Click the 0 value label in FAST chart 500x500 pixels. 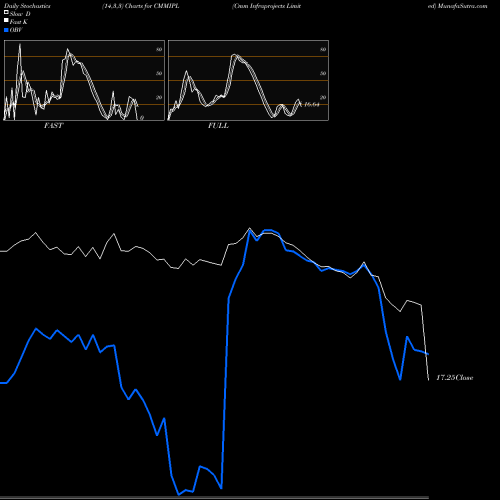(x=142, y=118)
